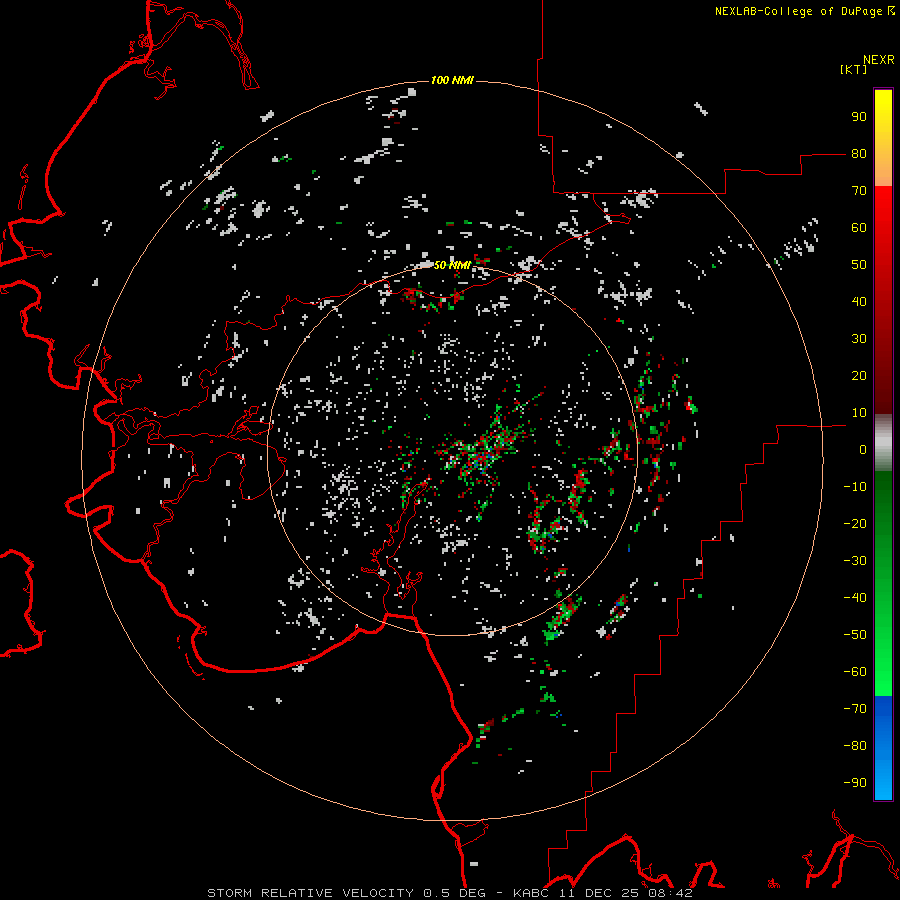900x900 pixels.
Task: Click the -40 value on the velocity scale
Action: click(x=855, y=598)
